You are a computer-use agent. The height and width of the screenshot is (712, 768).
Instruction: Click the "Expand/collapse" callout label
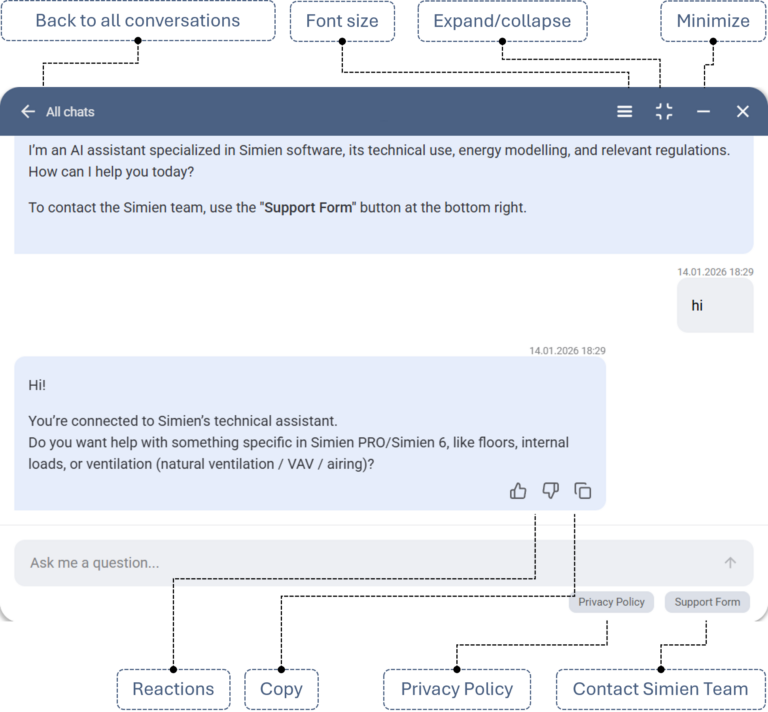(502, 21)
